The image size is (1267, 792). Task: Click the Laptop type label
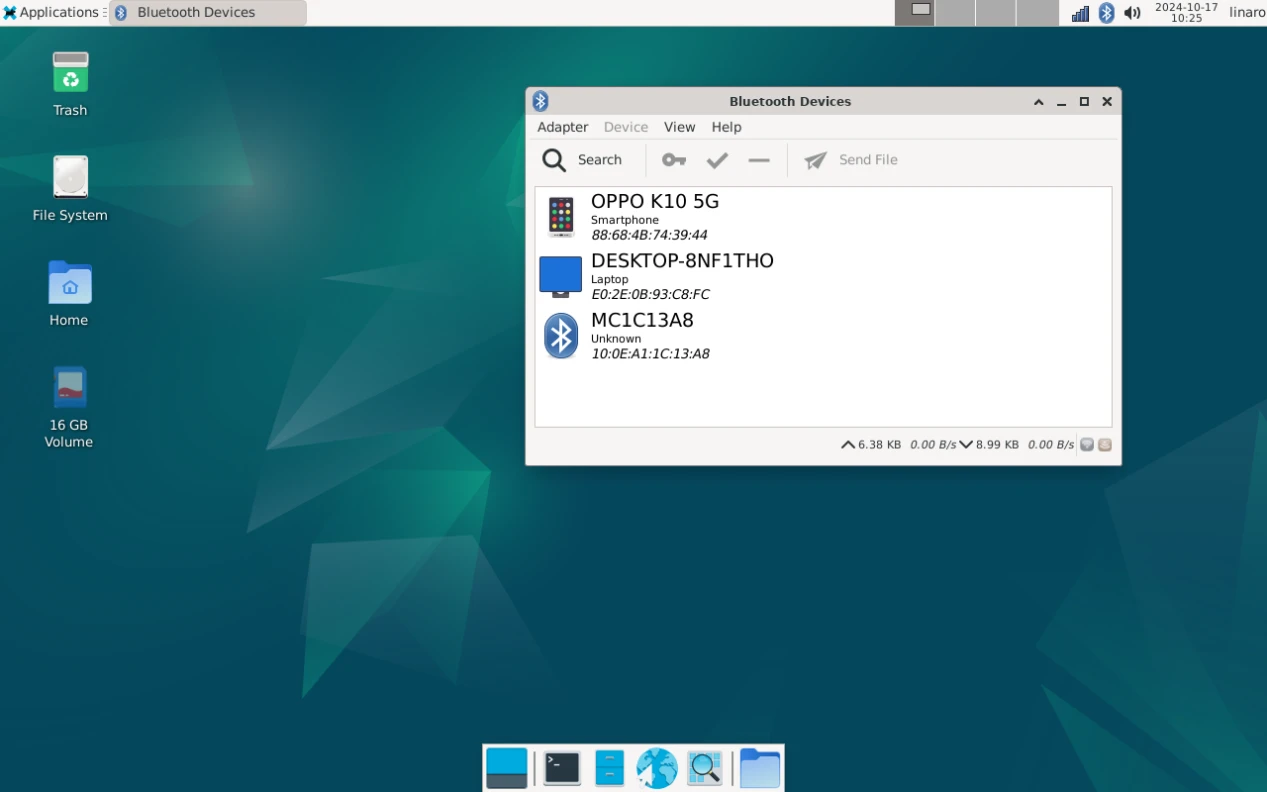[610, 279]
